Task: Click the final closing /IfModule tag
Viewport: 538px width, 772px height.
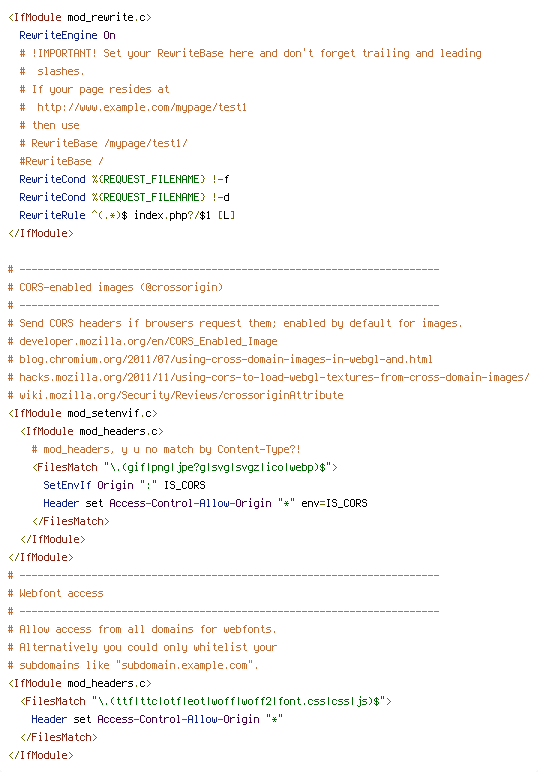Action: coord(41,755)
